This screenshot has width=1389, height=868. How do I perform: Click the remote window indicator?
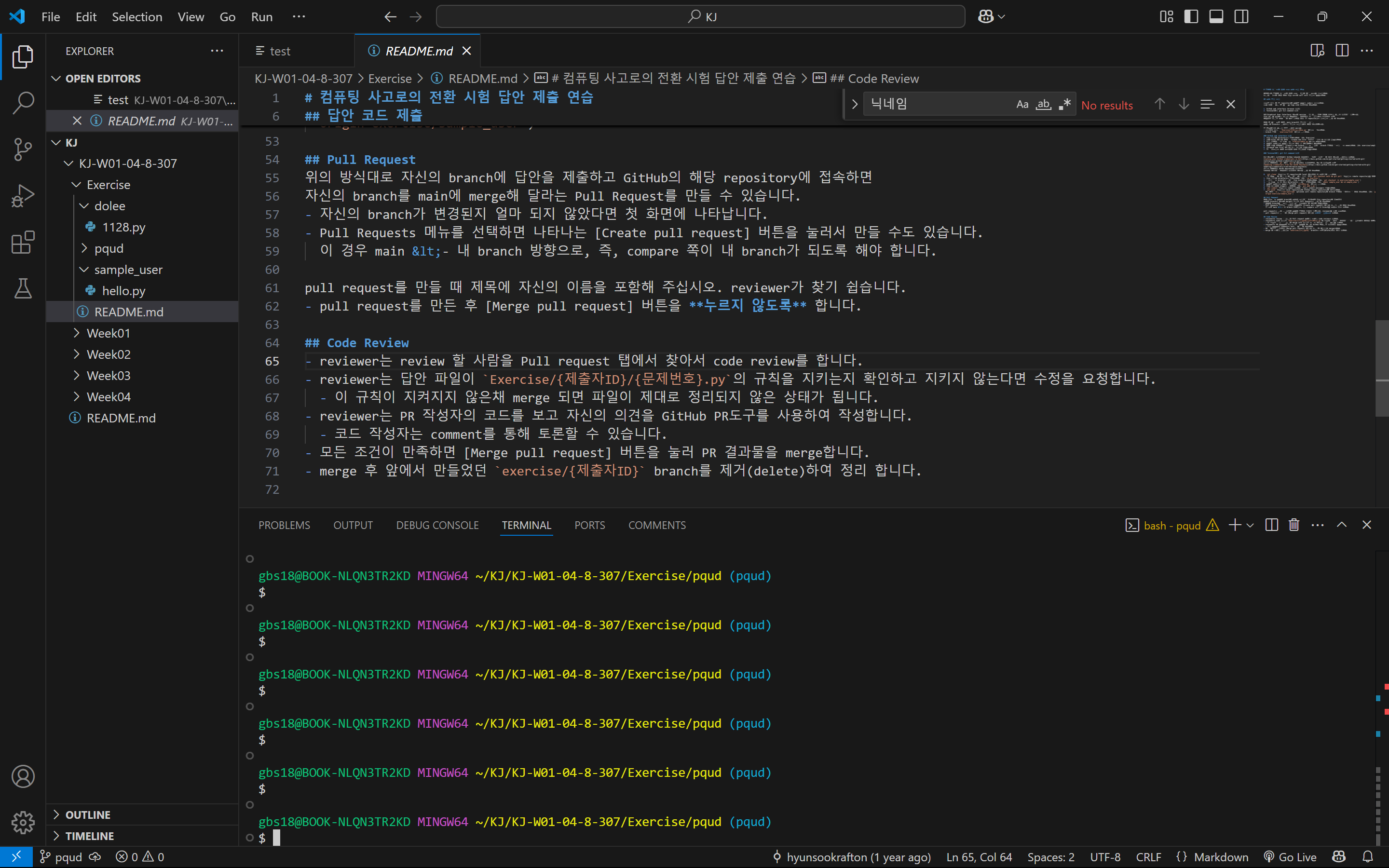16,856
